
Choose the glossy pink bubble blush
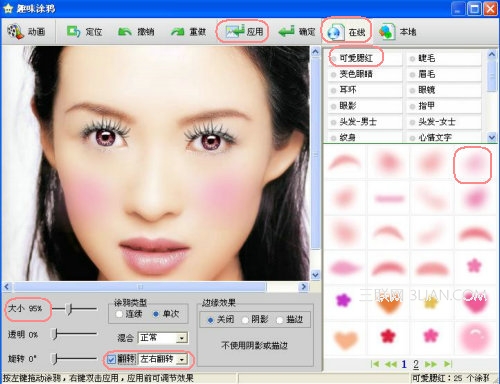coord(475,337)
